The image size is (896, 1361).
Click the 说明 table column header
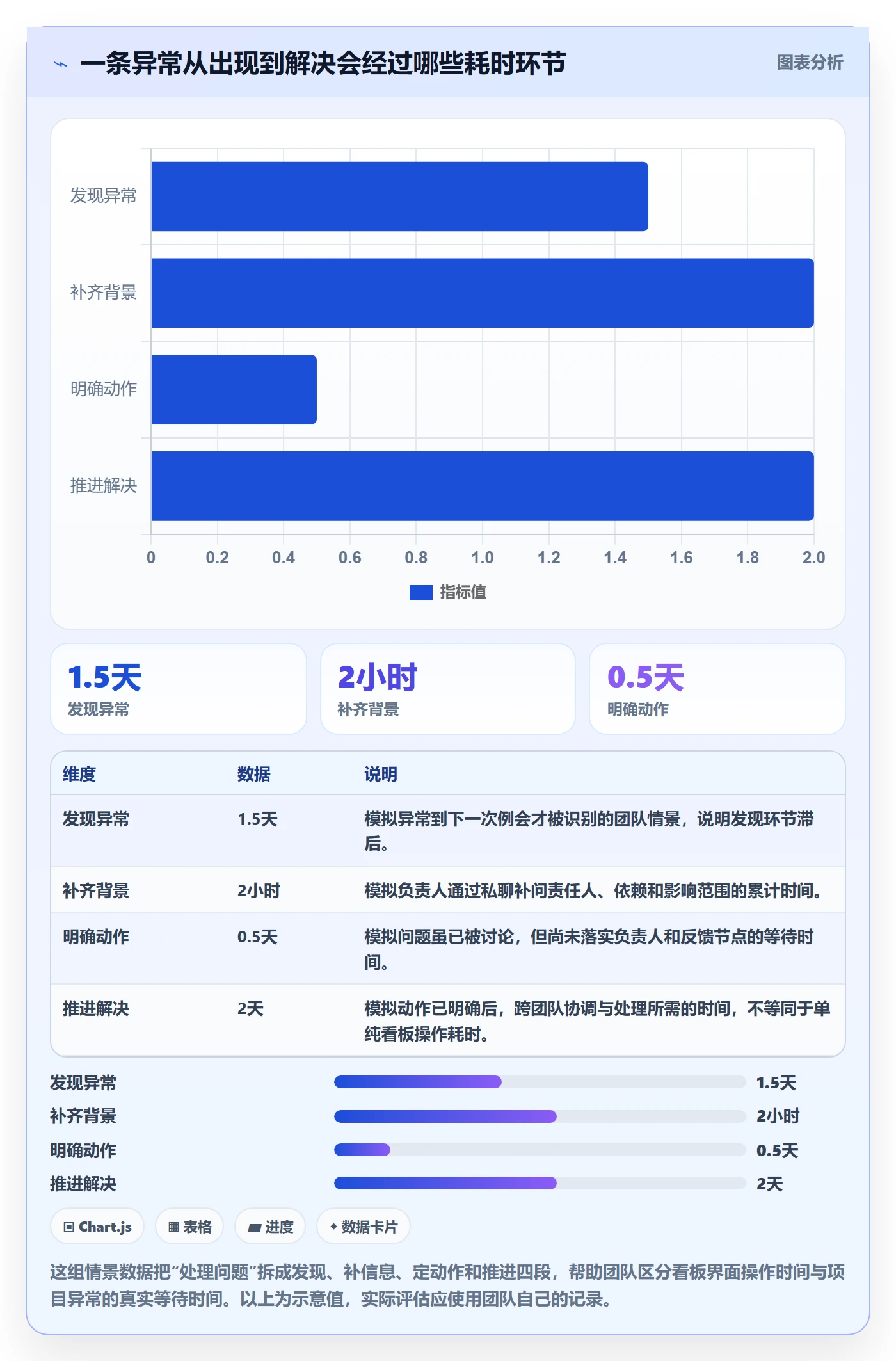point(381,774)
